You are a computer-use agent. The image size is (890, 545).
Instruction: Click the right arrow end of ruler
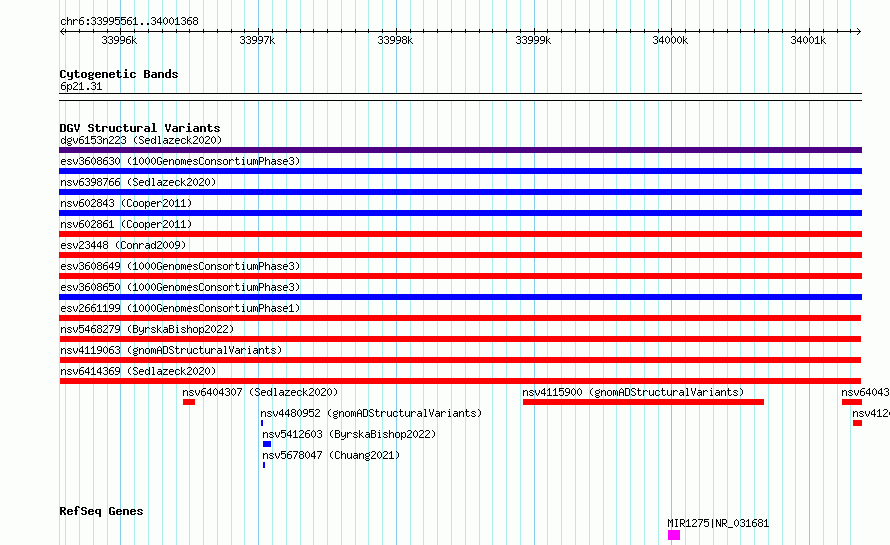point(858,31)
